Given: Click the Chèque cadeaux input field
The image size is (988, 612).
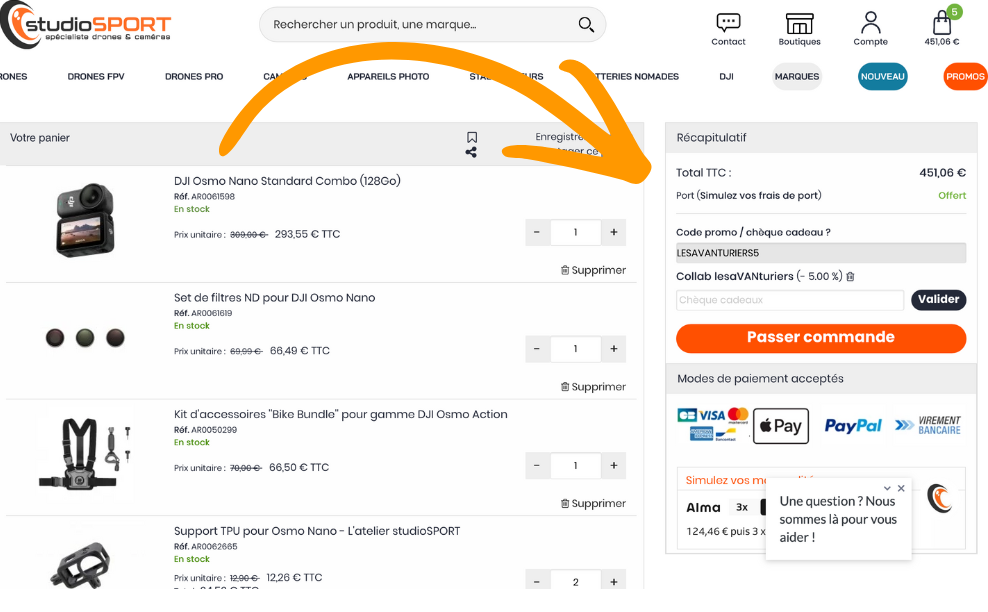Looking at the screenshot, I should pos(789,300).
